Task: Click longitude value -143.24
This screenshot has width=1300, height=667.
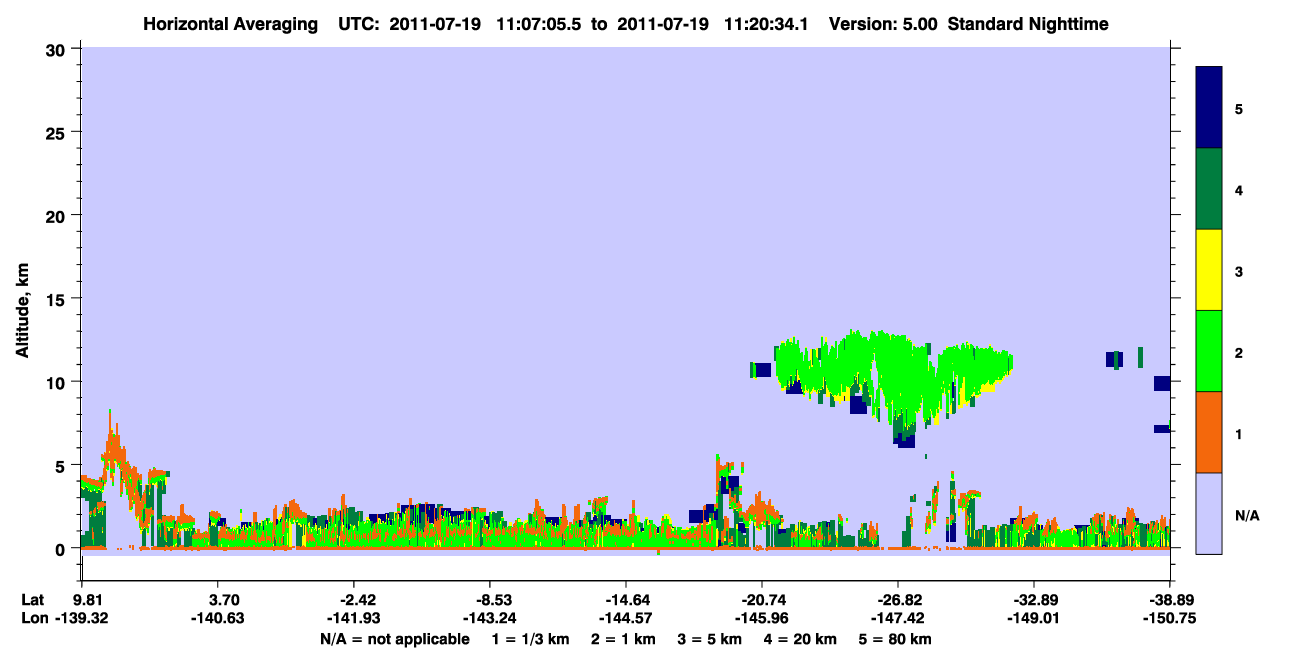Action: [x=490, y=619]
